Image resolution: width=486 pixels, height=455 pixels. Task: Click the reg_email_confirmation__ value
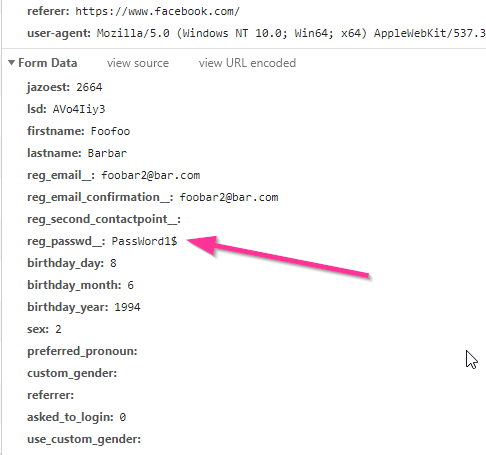(x=229, y=197)
